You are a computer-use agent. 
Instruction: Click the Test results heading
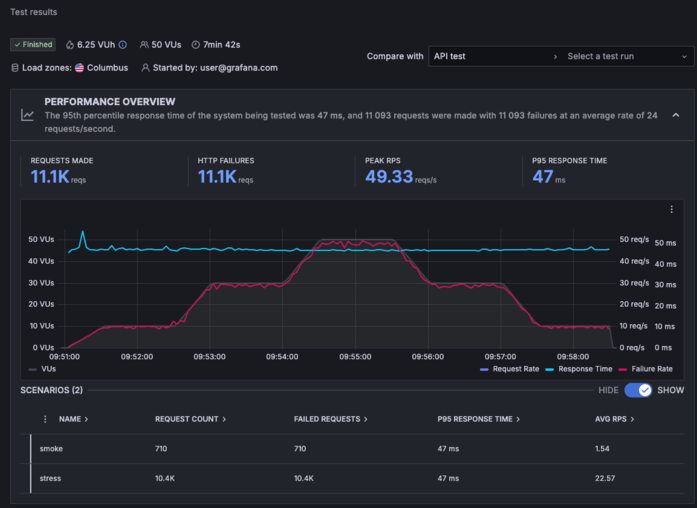34,12
